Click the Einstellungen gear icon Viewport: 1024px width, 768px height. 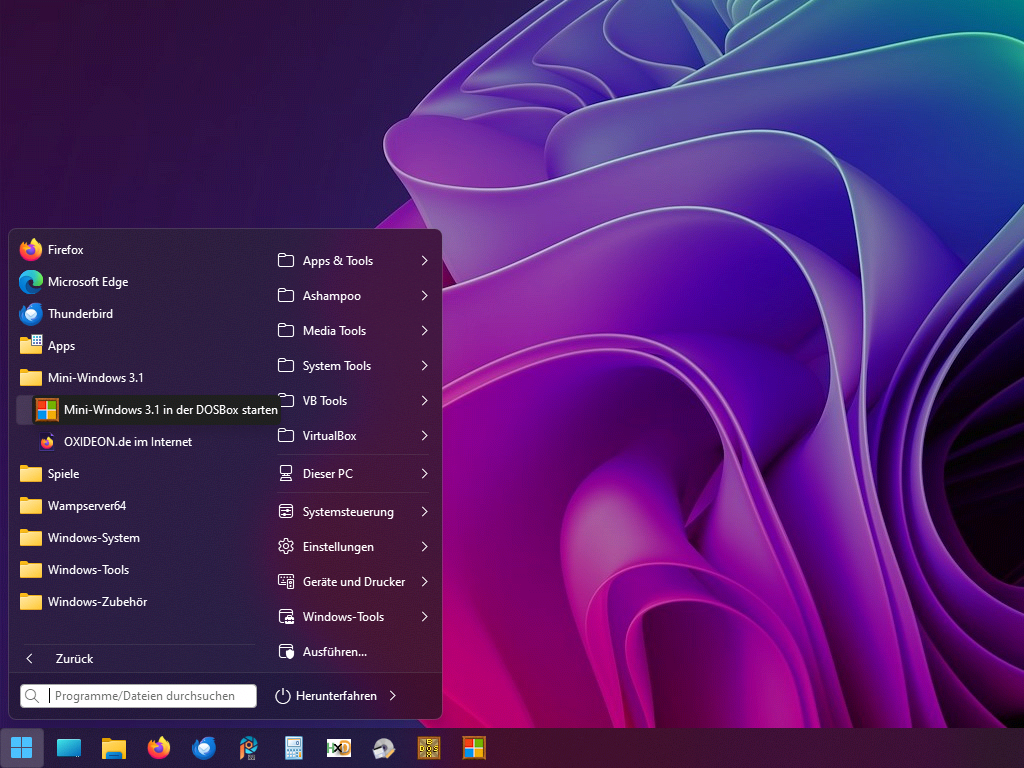pyautogui.click(x=286, y=547)
